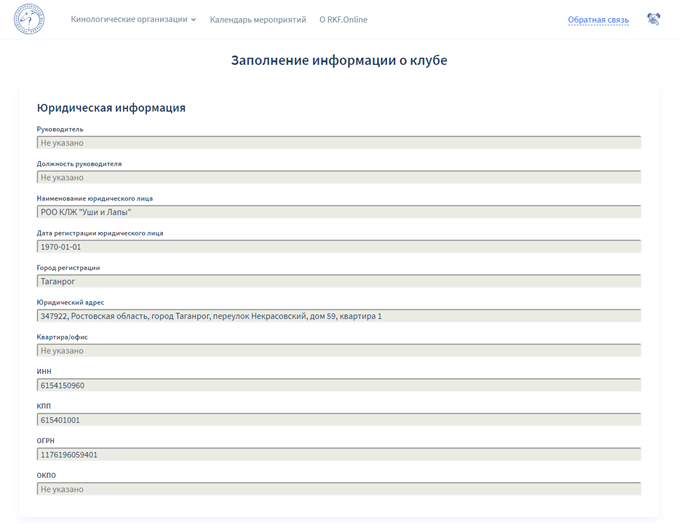Expand the Кинологические организации dropdown
The height and width of the screenshot is (524, 680).
133,20
